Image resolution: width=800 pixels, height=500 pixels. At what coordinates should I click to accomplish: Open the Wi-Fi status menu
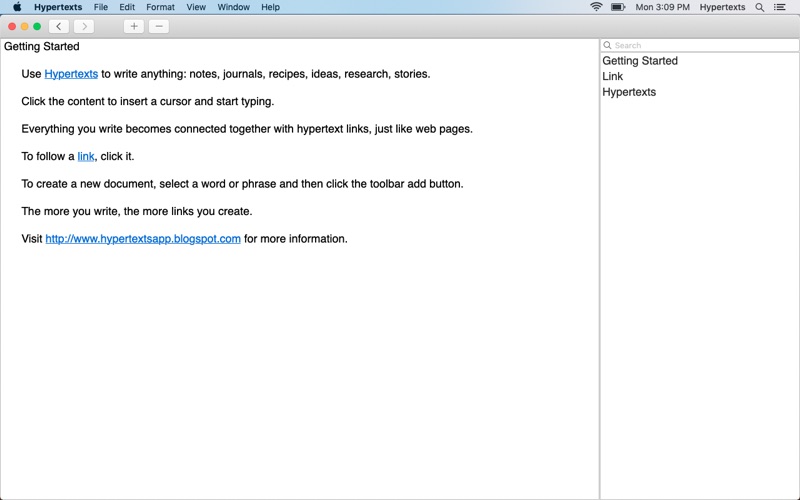click(x=596, y=7)
